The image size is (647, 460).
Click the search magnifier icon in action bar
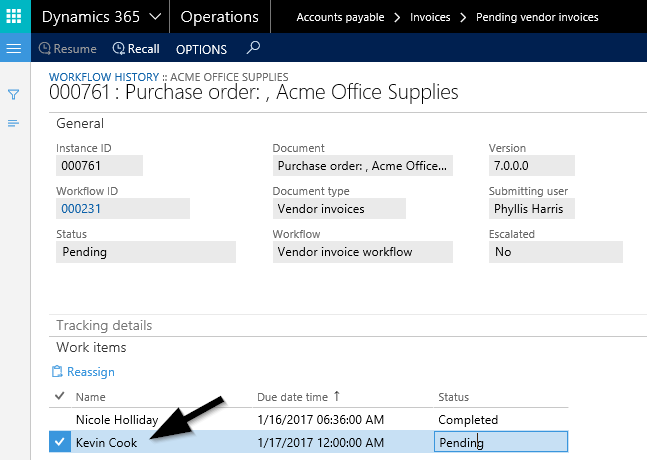(253, 48)
